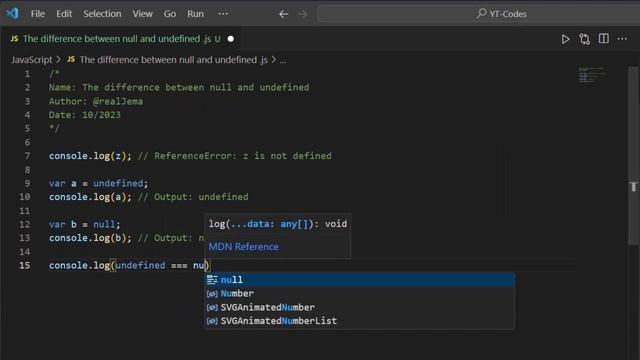Viewport: 640px width, 360px height.
Task: Click the minimap code preview
Action: (x=592, y=75)
